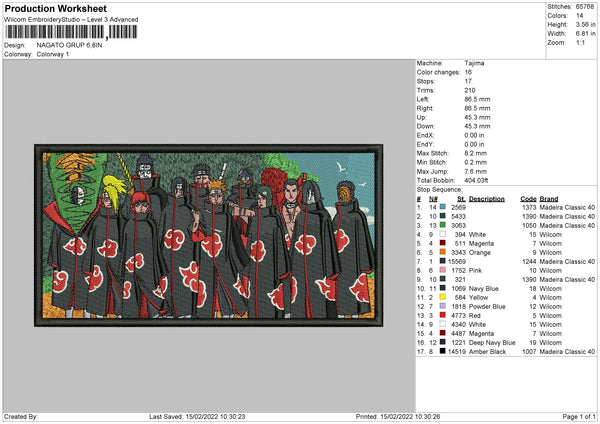Click the Red swatch in stop row 13
The width and height of the screenshot is (600, 424).
443,315
